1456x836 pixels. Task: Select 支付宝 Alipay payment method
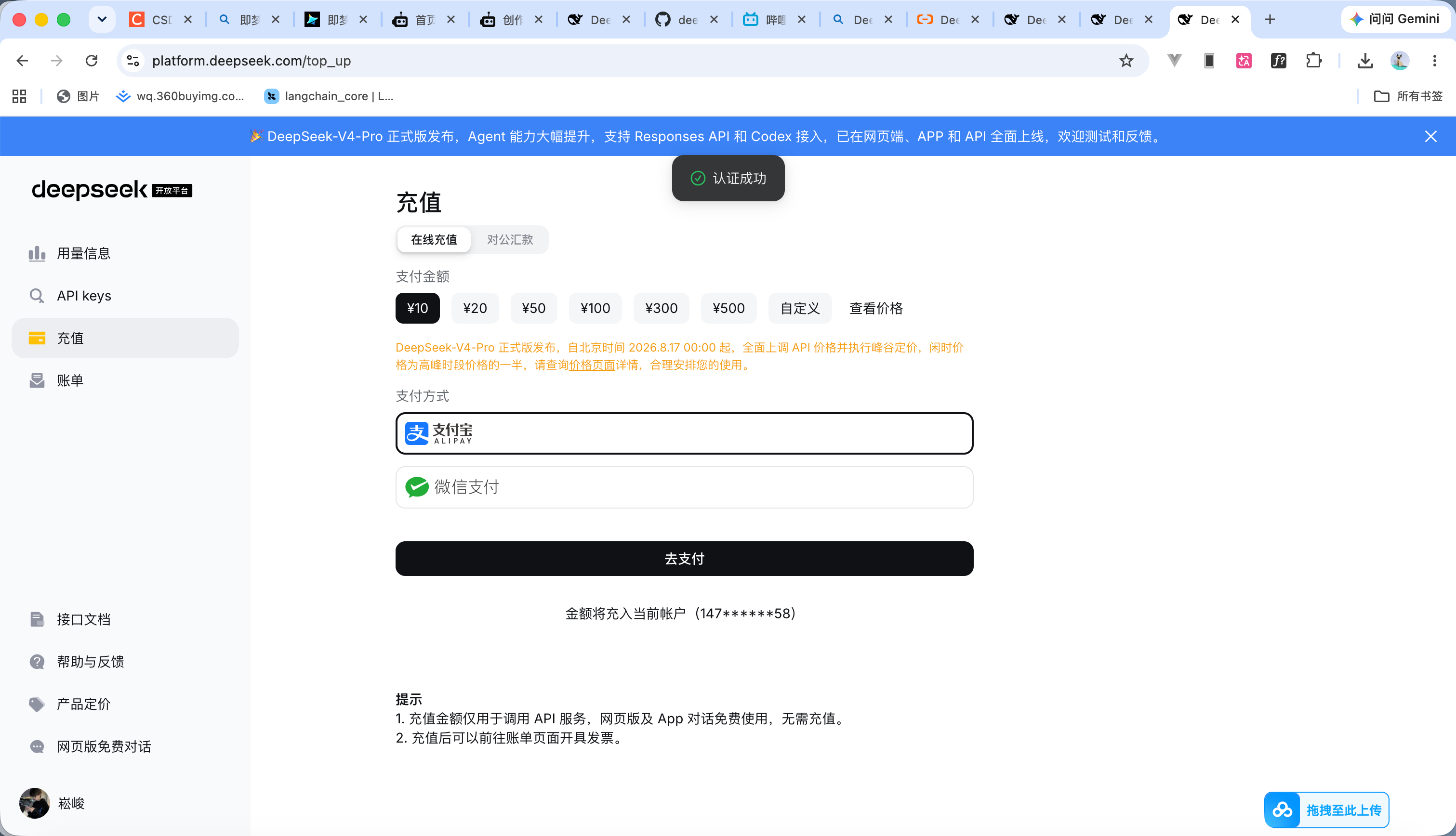pyautogui.click(x=684, y=433)
